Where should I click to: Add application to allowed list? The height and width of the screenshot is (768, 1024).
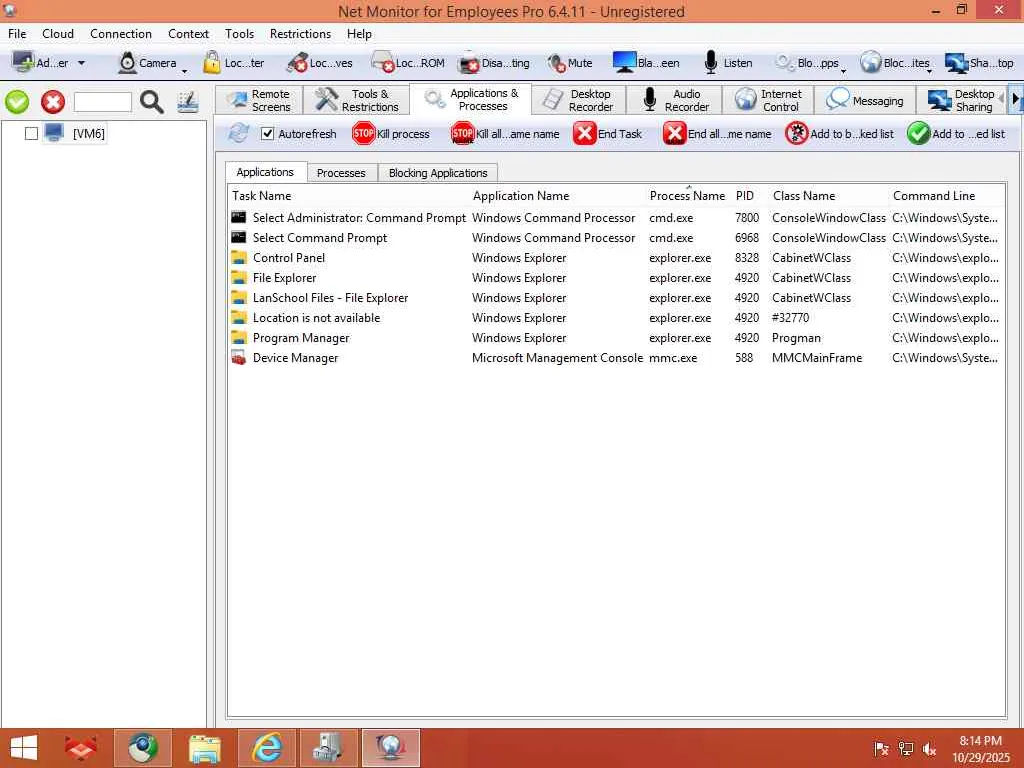pos(955,133)
